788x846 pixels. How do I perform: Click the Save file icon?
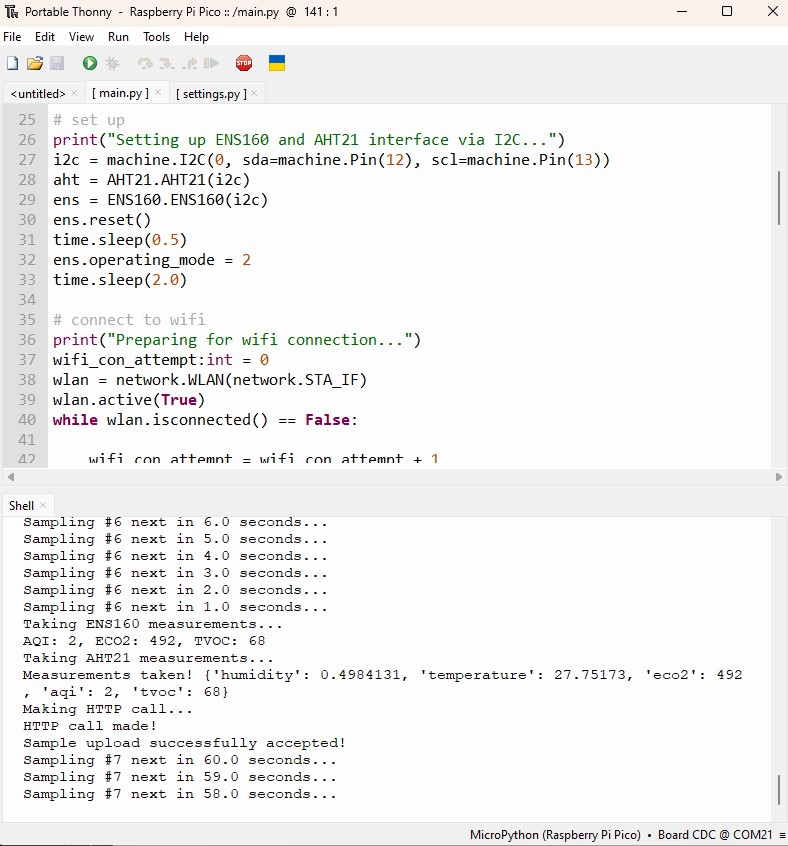57,63
